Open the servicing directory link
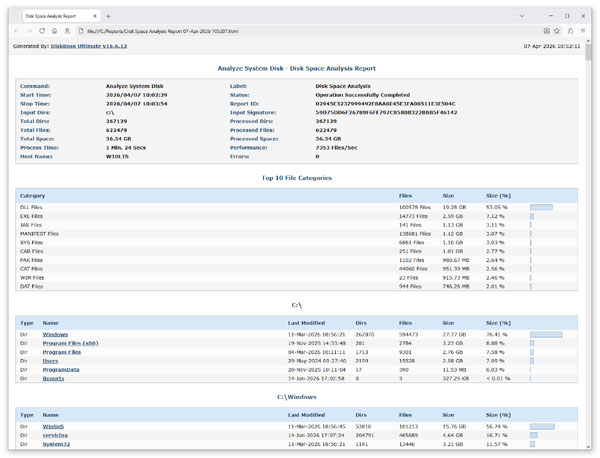This screenshot has width=600, height=458. click(x=55, y=435)
